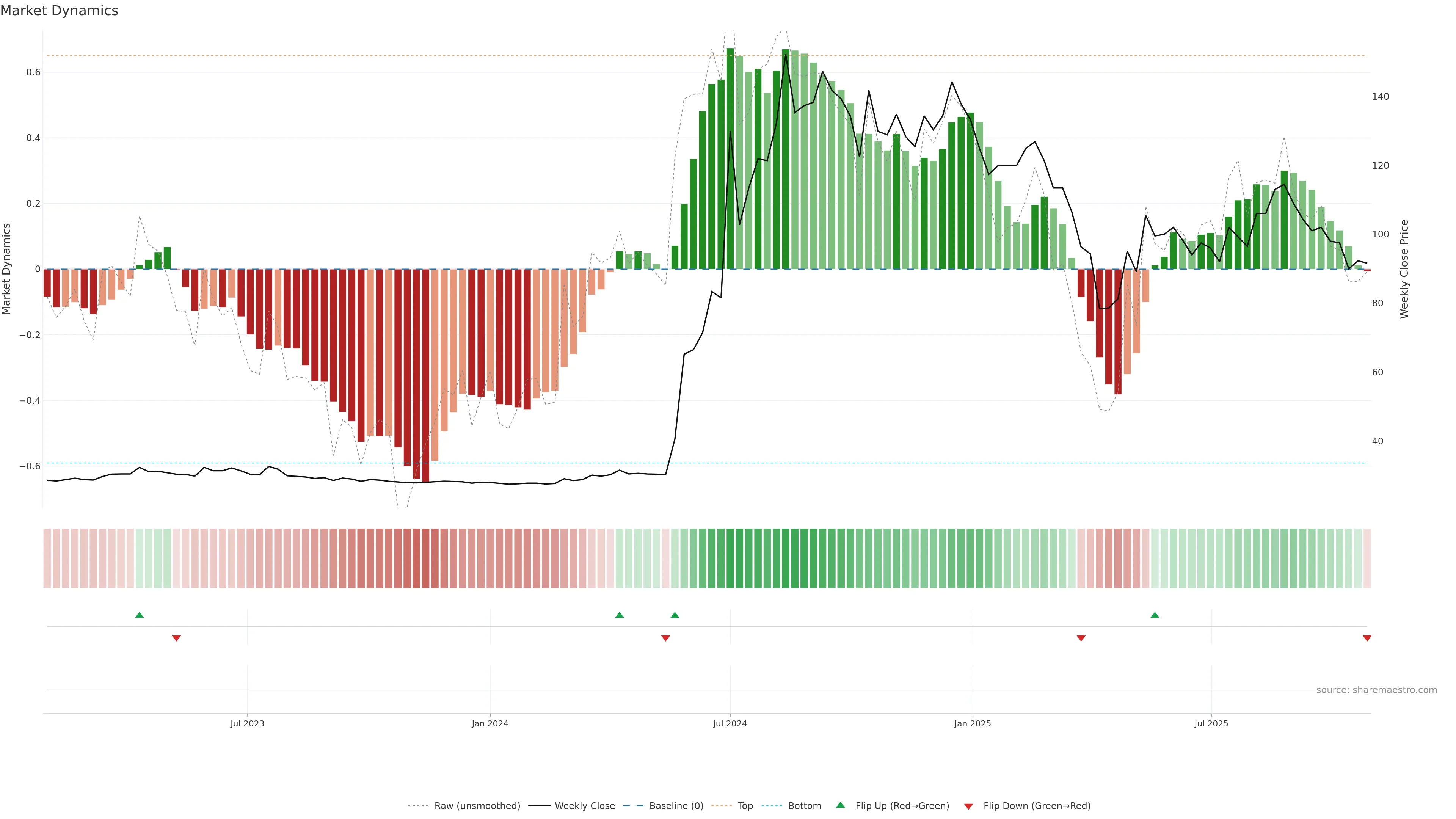The width and height of the screenshot is (1456, 819).
Task: Click the source: sharemaestro.com text
Action: pos(1376,690)
